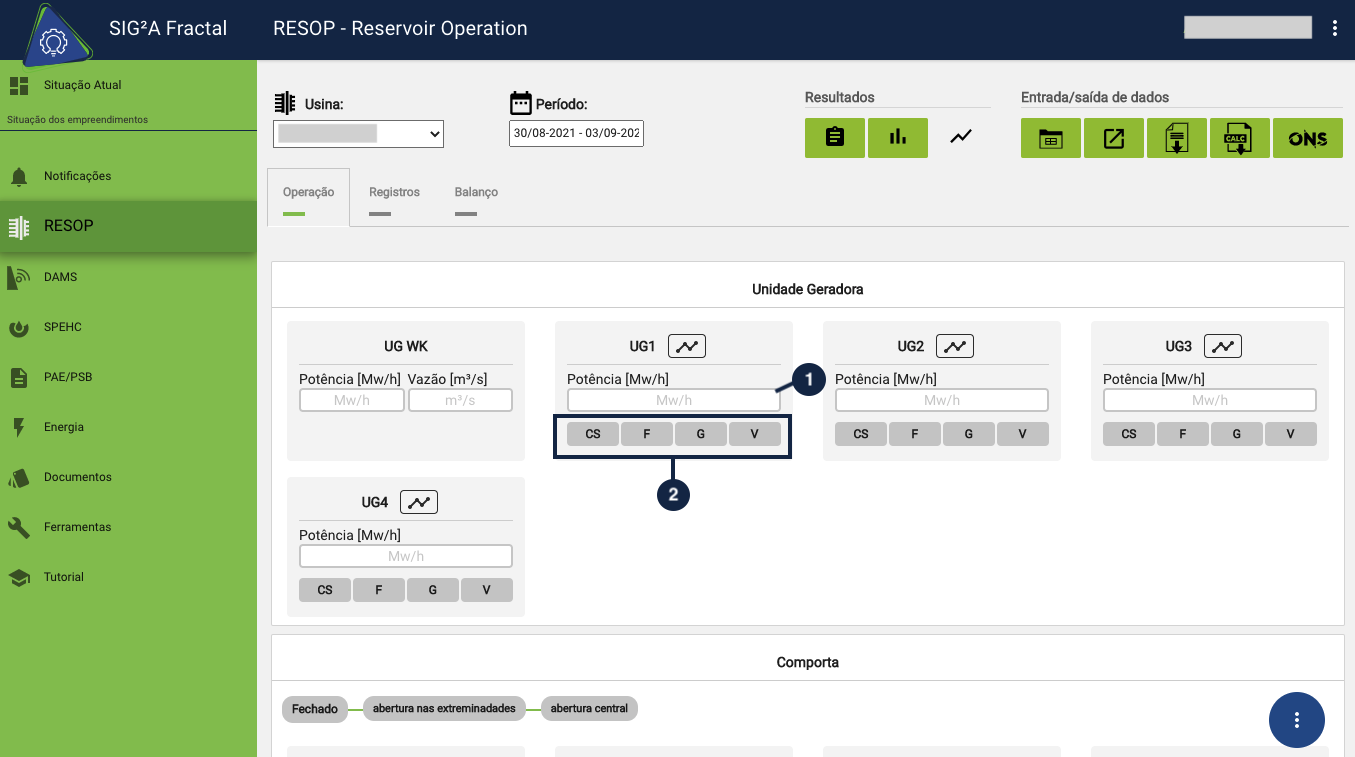
Task: Open the UG4 trend chart icon
Action: point(418,502)
